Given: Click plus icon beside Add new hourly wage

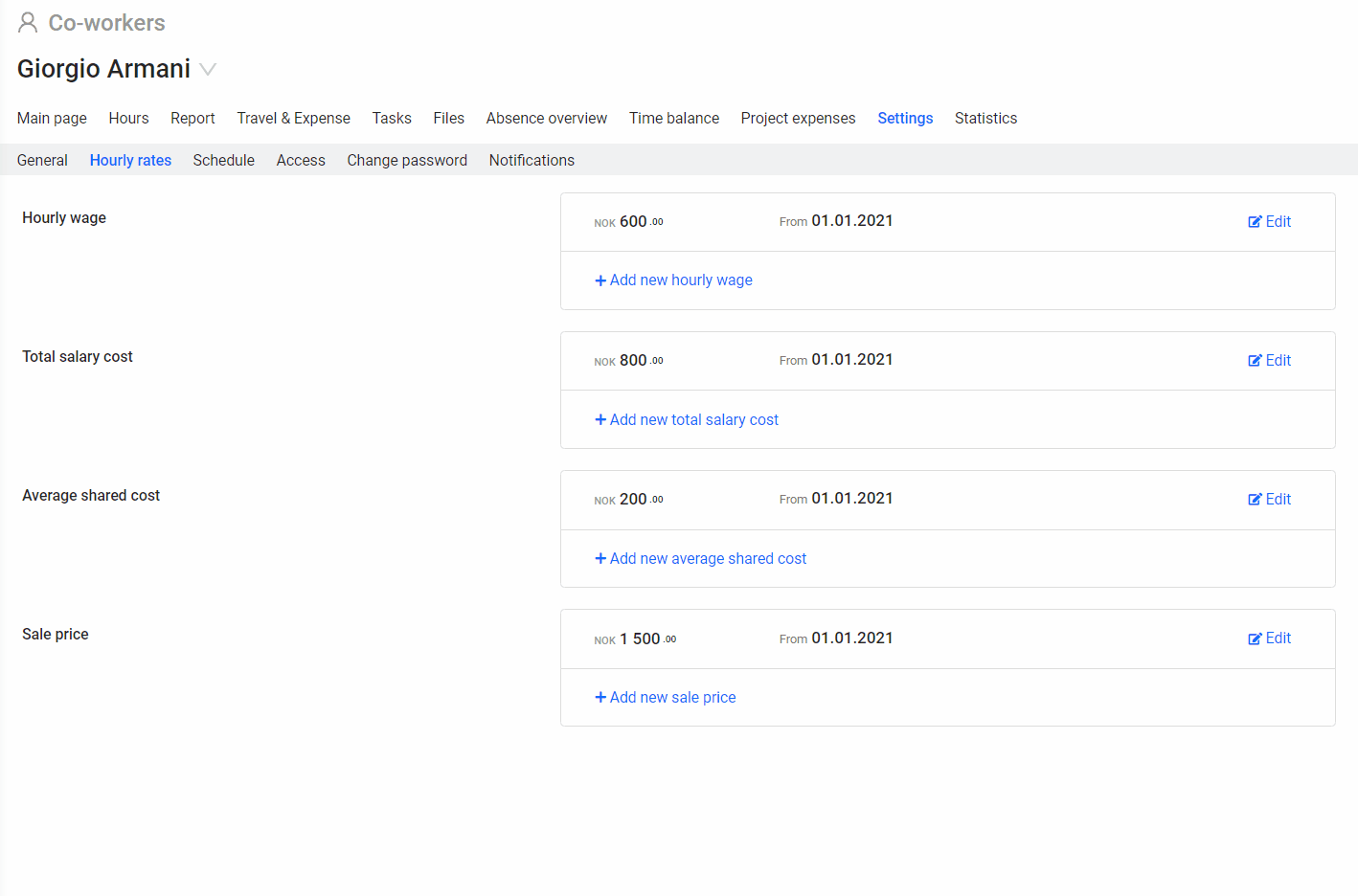Looking at the screenshot, I should [x=600, y=280].
